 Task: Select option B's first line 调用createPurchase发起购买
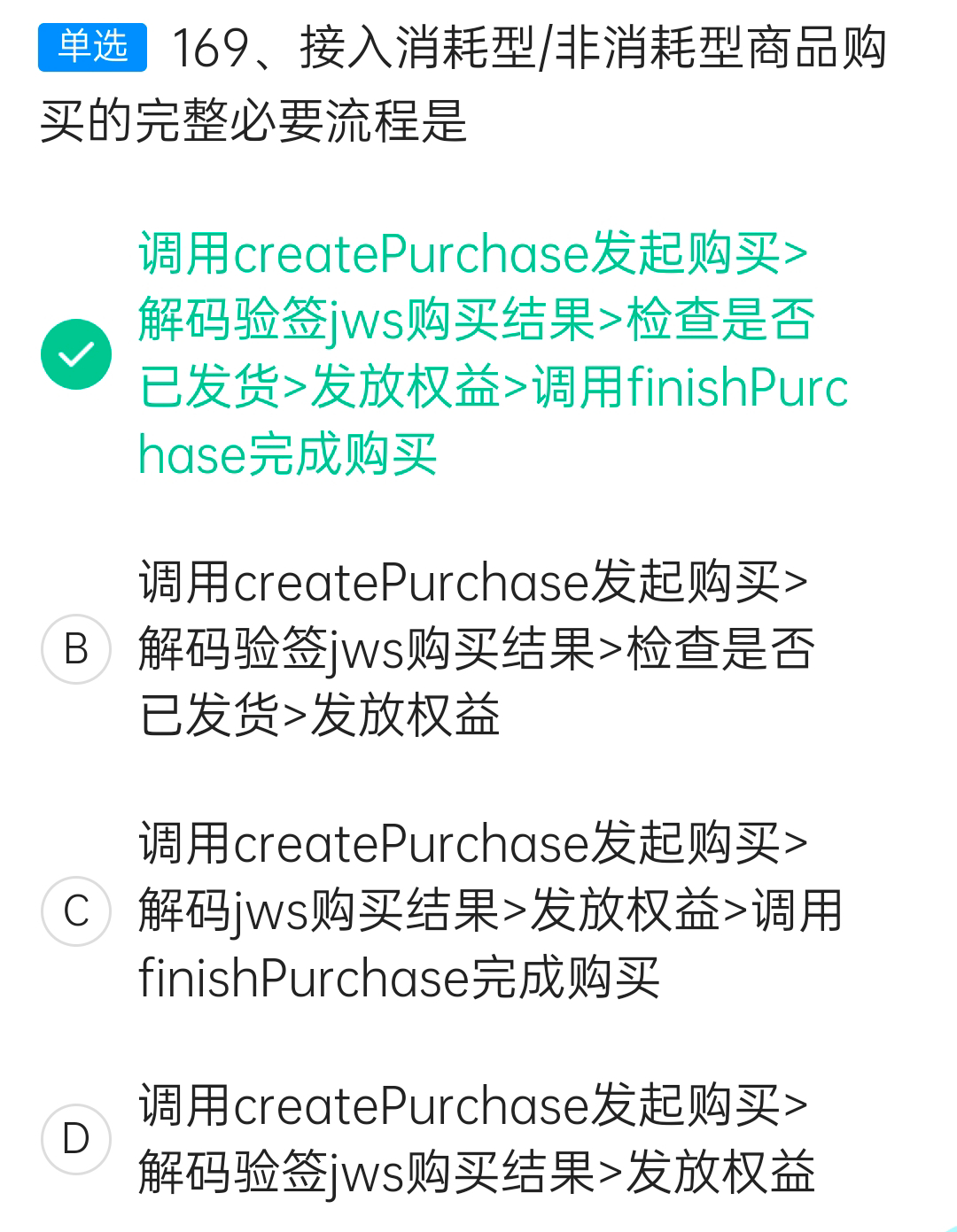pyautogui.click(x=473, y=583)
